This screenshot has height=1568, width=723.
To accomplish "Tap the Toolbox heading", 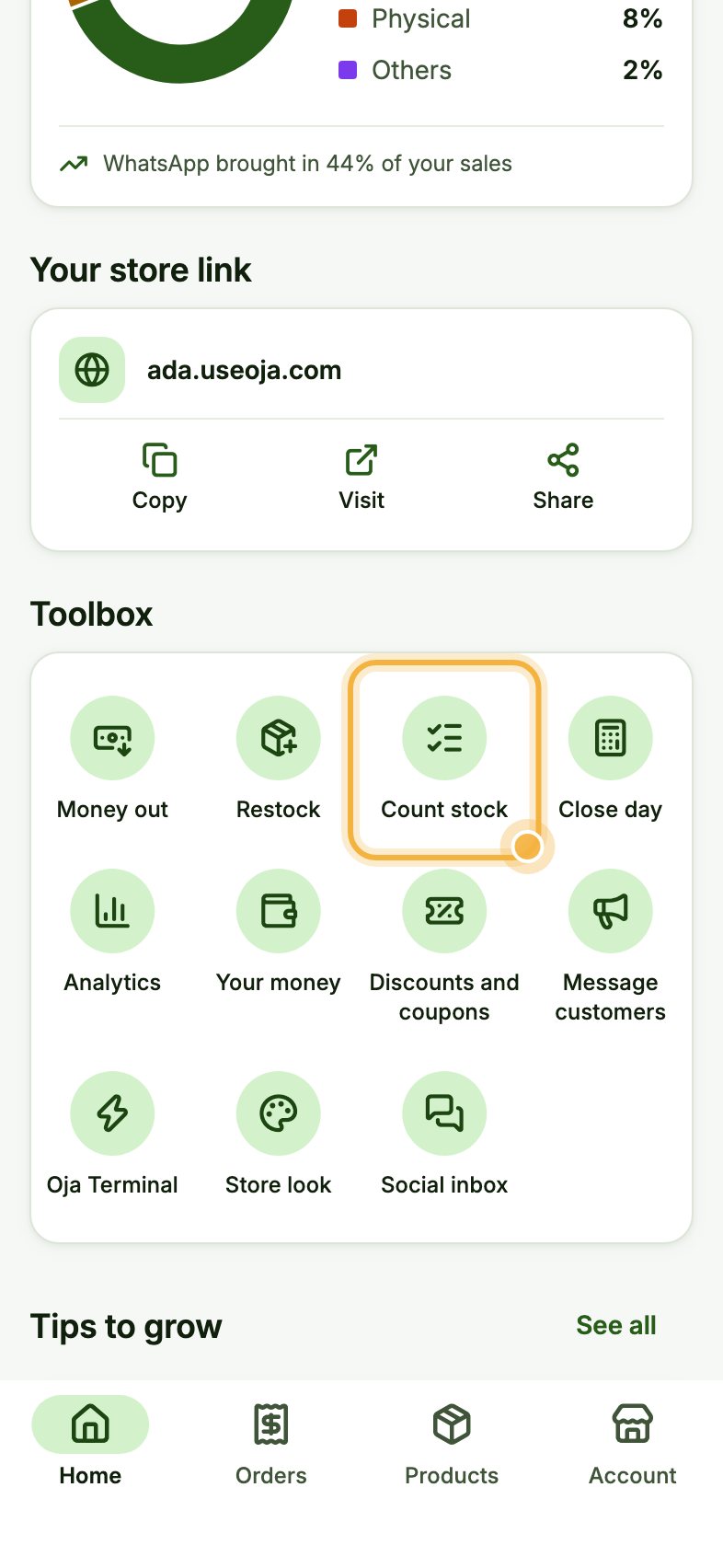I will pos(91,614).
